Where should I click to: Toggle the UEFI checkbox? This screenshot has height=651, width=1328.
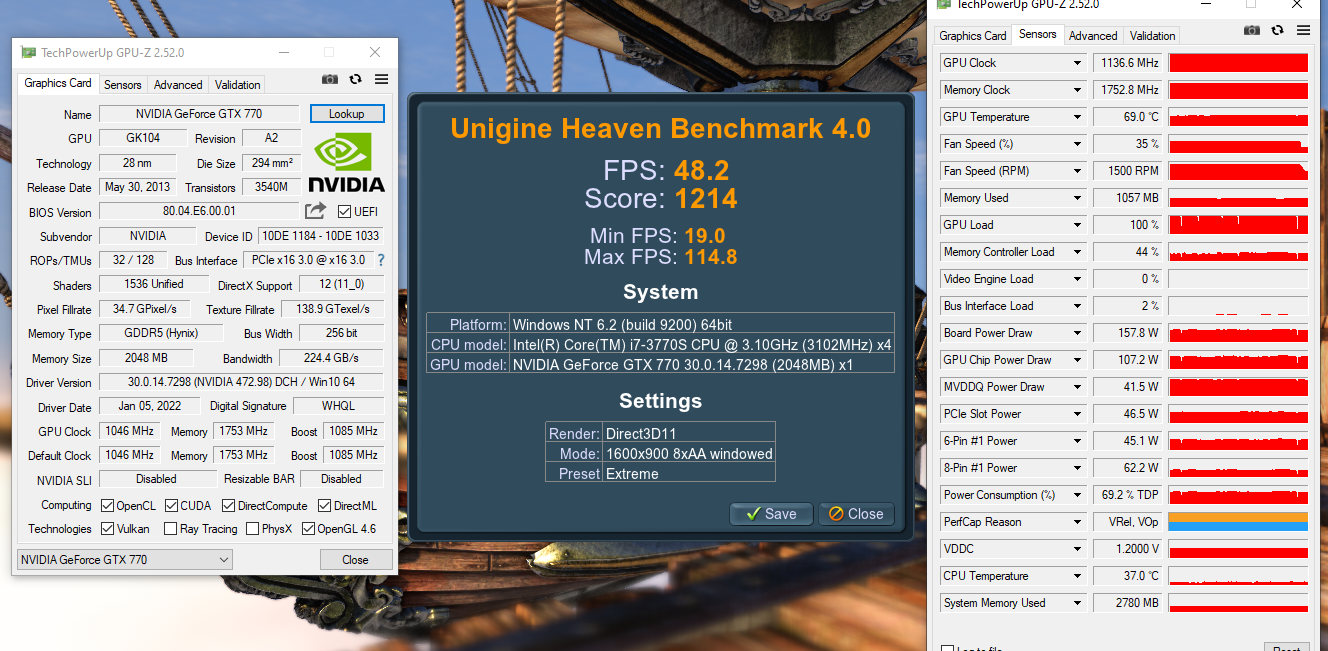344,211
